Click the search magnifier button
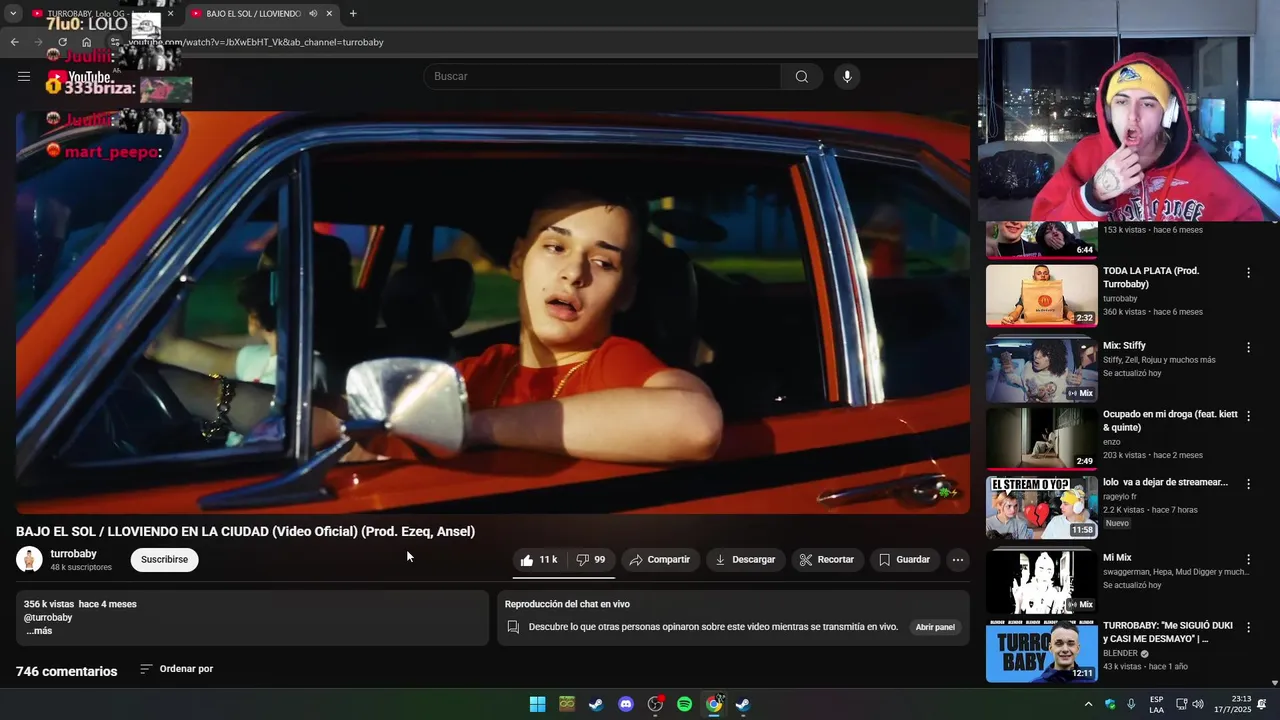The height and width of the screenshot is (720, 1280). [802, 77]
